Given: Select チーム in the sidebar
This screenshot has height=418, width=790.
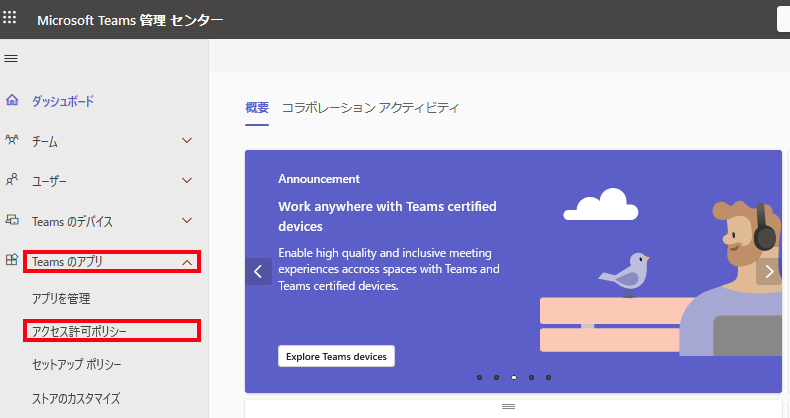Looking at the screenshot, I should tap(45, 142).
